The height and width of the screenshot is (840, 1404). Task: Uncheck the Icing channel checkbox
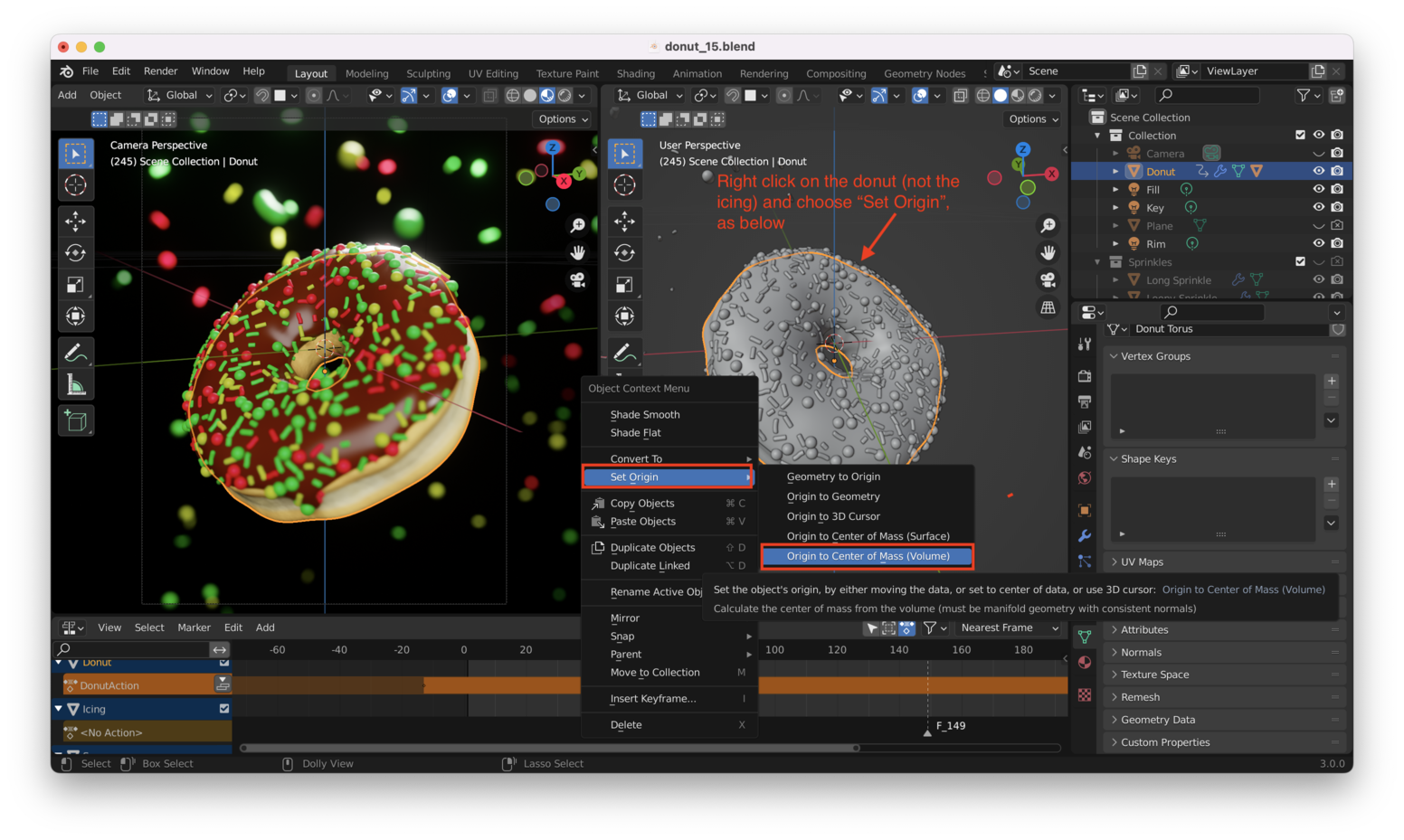(224, 709)
